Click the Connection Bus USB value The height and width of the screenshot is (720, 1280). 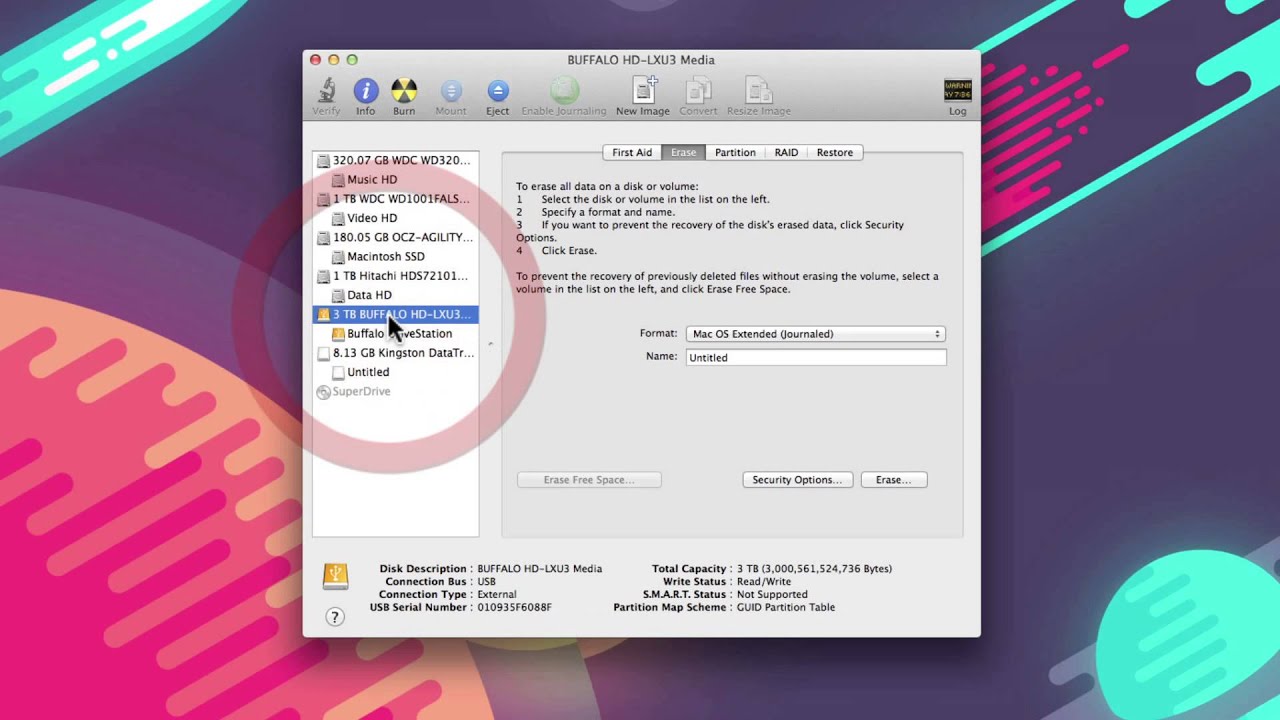(x=487, y=582)
